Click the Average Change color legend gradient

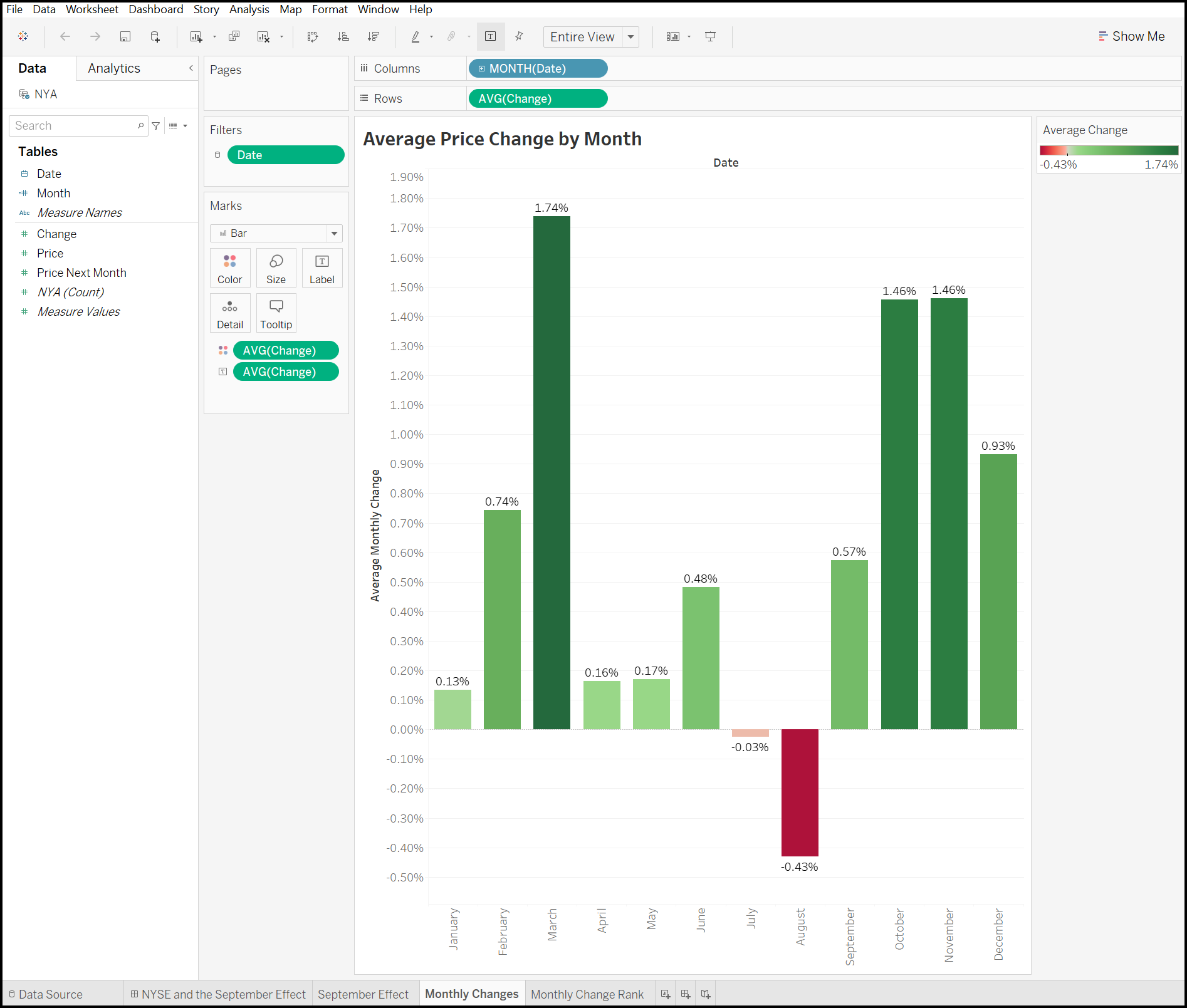1109,150
